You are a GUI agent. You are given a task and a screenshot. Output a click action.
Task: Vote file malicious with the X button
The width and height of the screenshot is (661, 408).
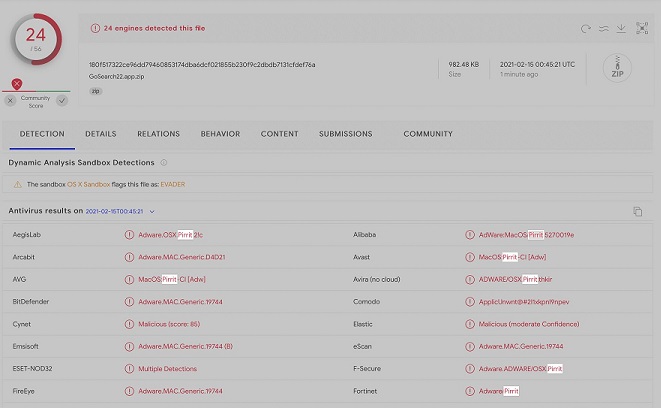[10, 101]
